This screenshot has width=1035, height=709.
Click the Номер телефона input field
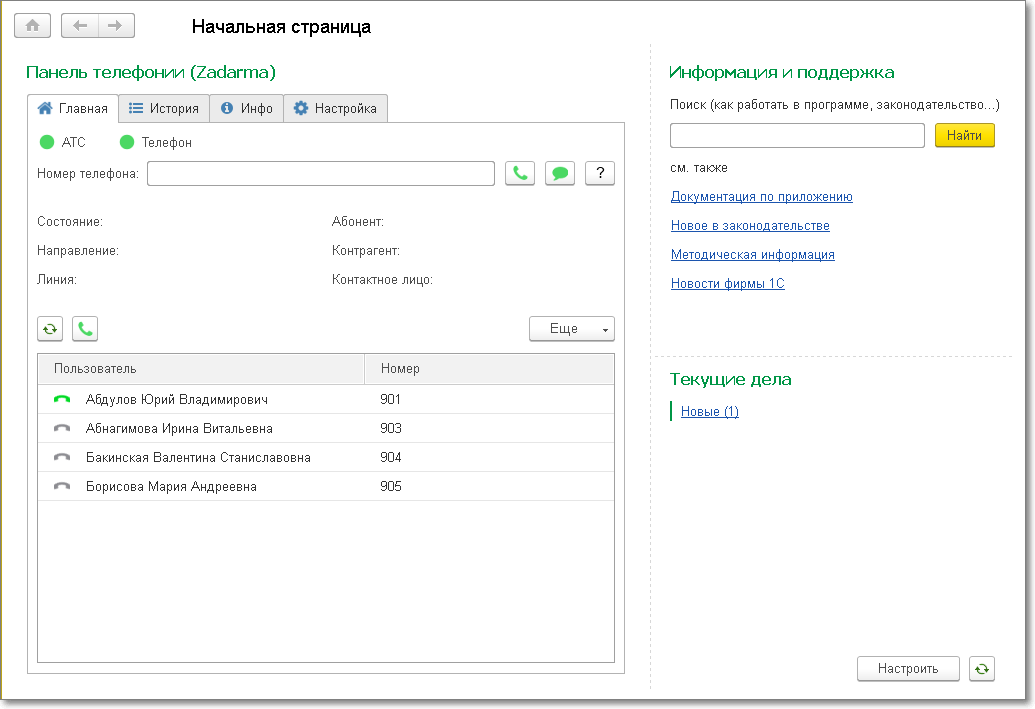(x=320, y=174)
